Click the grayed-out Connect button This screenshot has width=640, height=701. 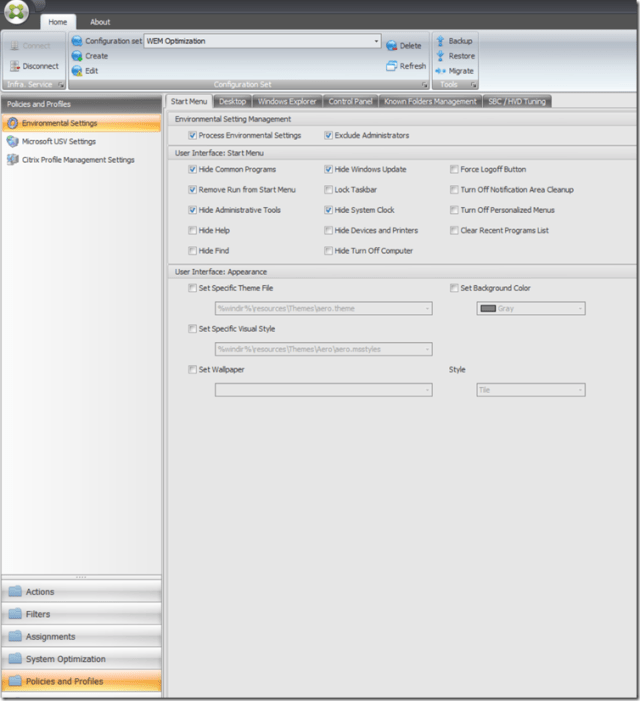tap(30, 46)
